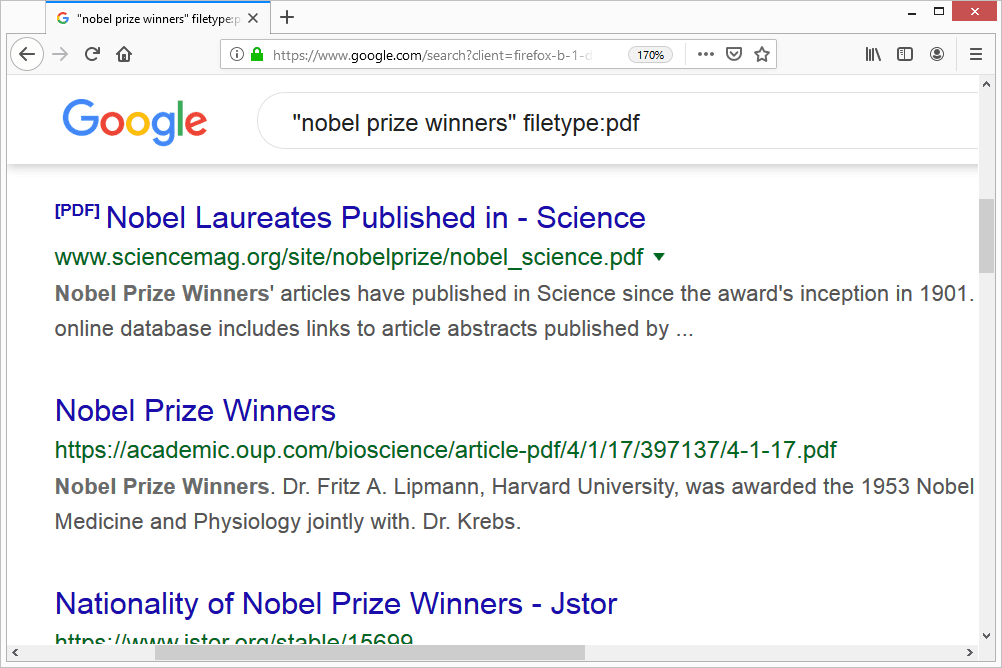Select the "nobel prize winners" search tab

pyautogui.click(x=150, y=18)
